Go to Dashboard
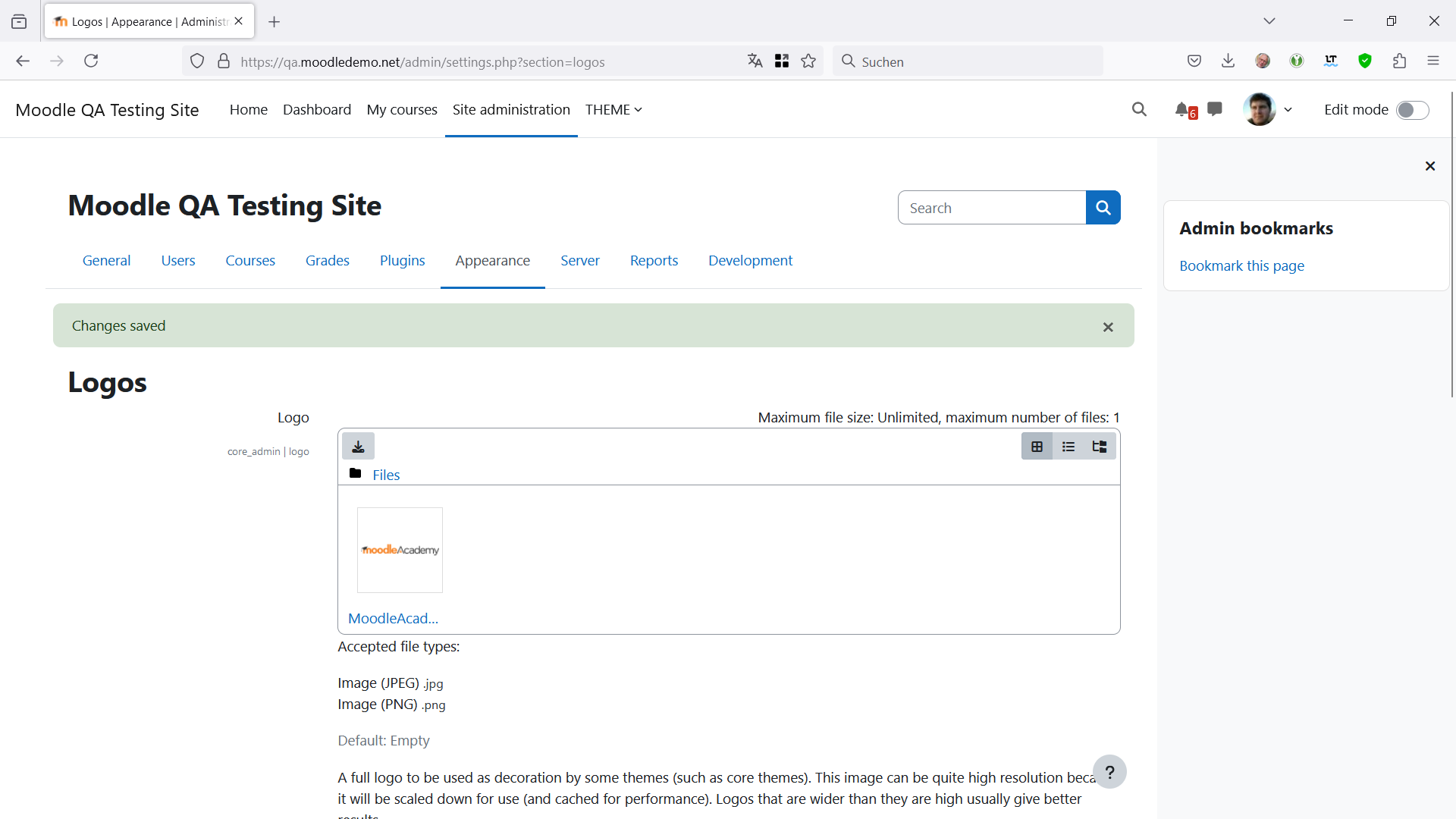Viewport: 1456px width, 819px height. (x=317, y=109)
